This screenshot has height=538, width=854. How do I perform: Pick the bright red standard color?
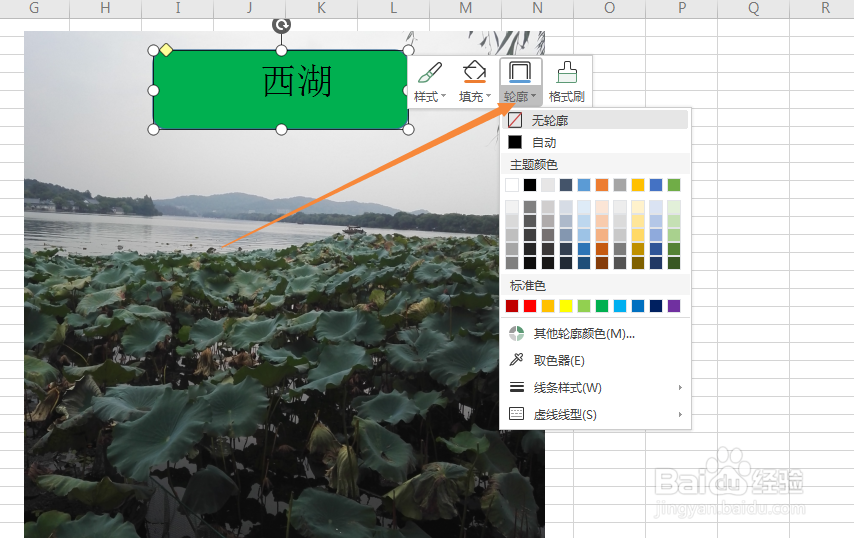(x=530, y=306)
